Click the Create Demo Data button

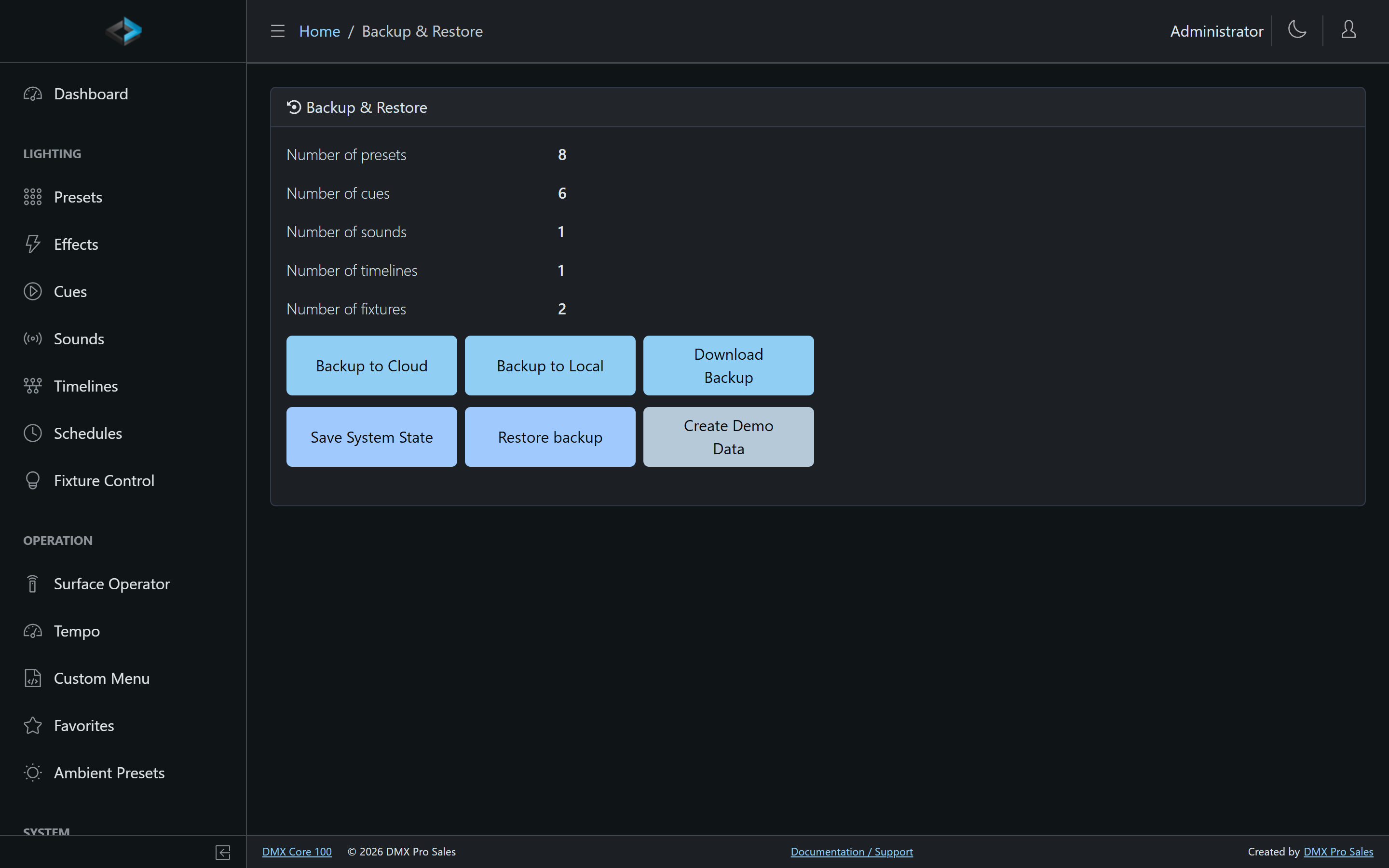[728, 437]
